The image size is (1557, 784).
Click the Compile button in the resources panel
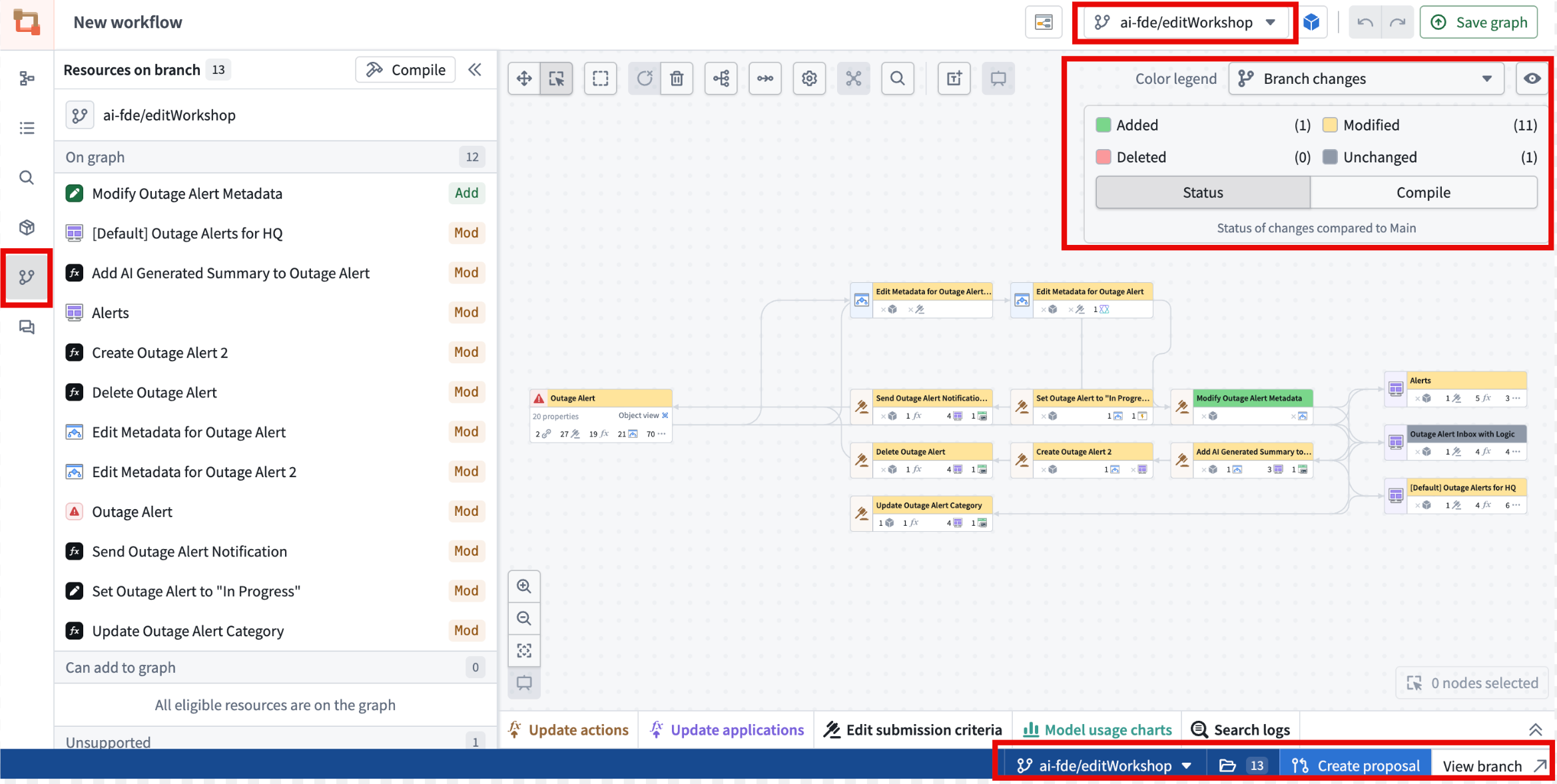tap(406, 70)
